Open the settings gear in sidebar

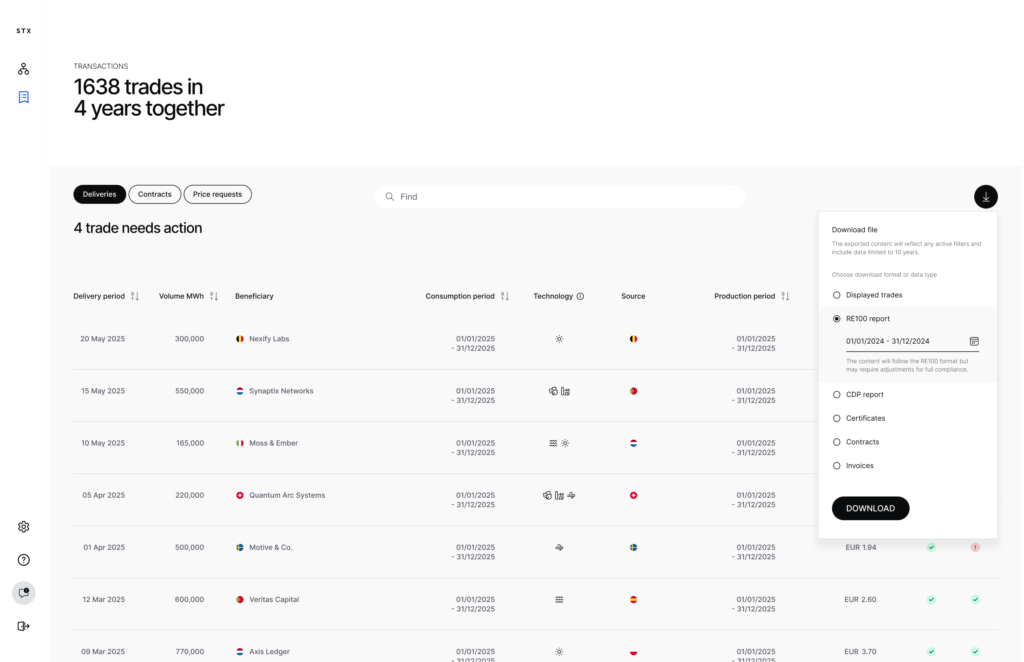point(23,527)
